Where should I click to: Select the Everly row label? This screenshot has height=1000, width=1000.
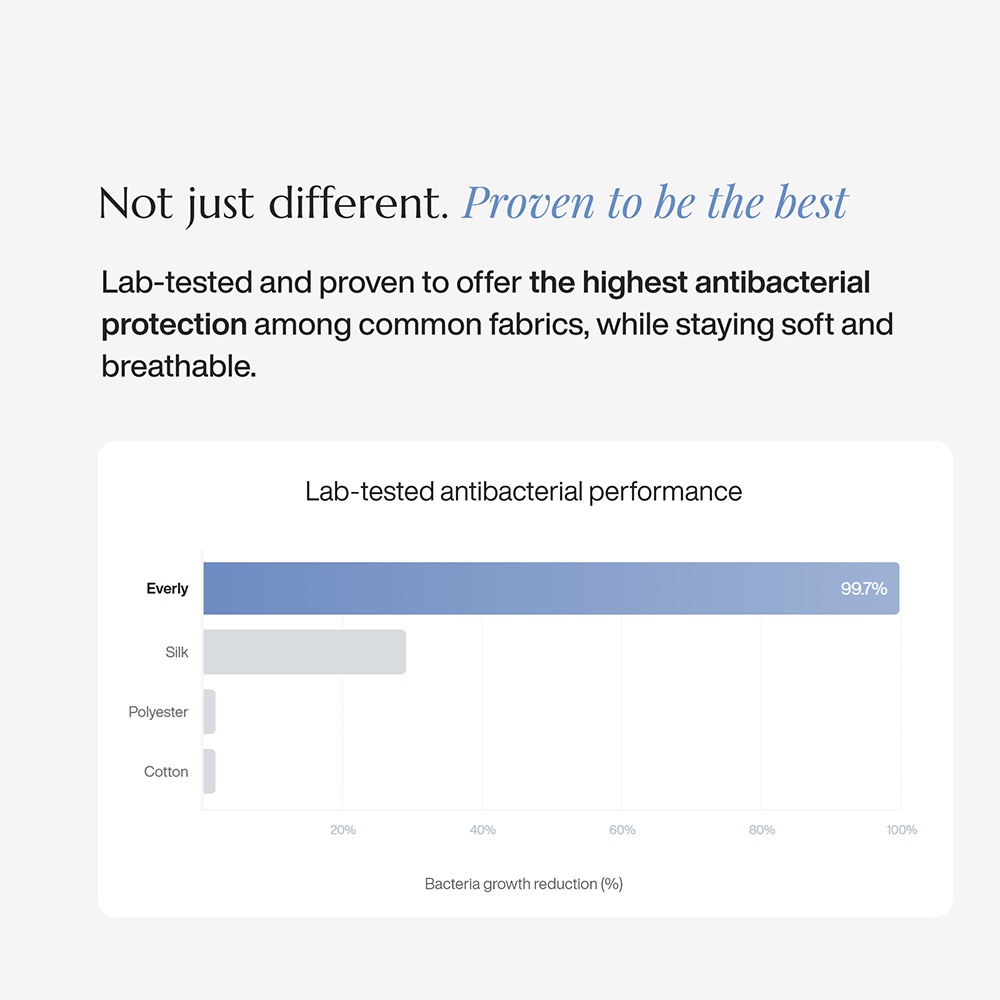pyautogui.click(x=167, y=589)
